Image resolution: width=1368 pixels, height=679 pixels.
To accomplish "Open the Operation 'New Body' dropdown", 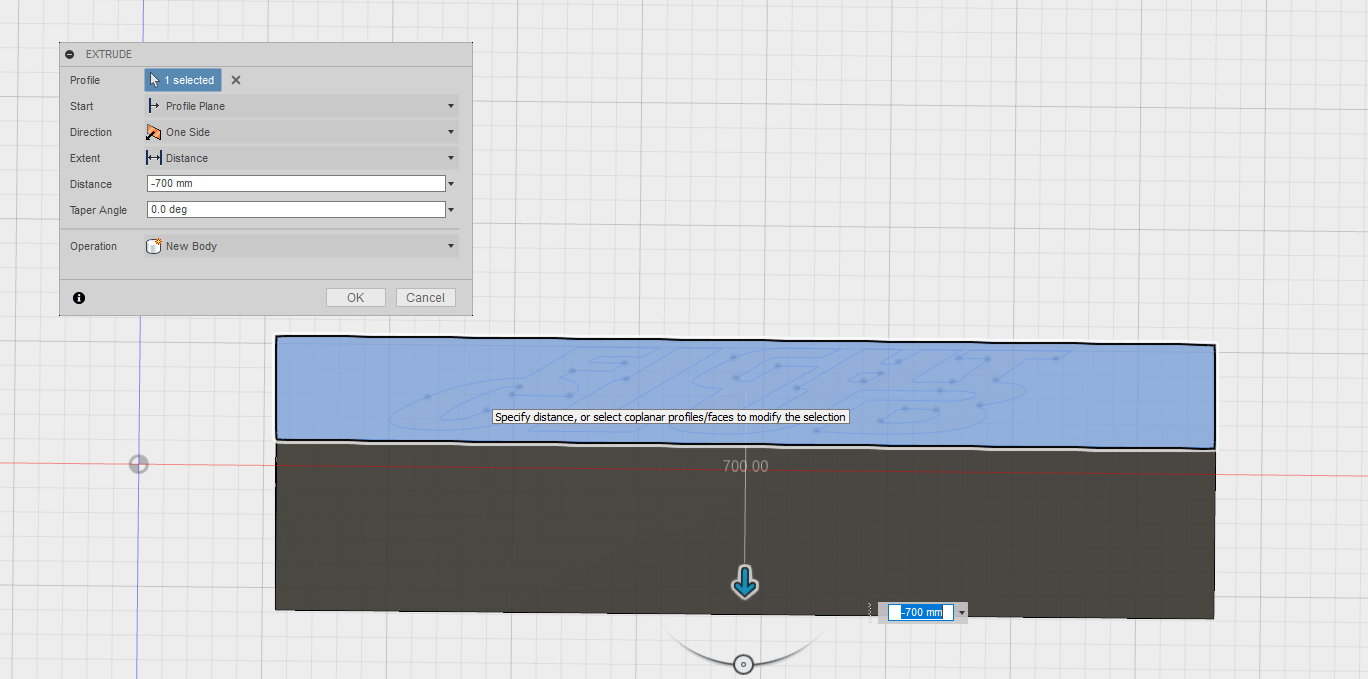I will (x=301, y=246).
